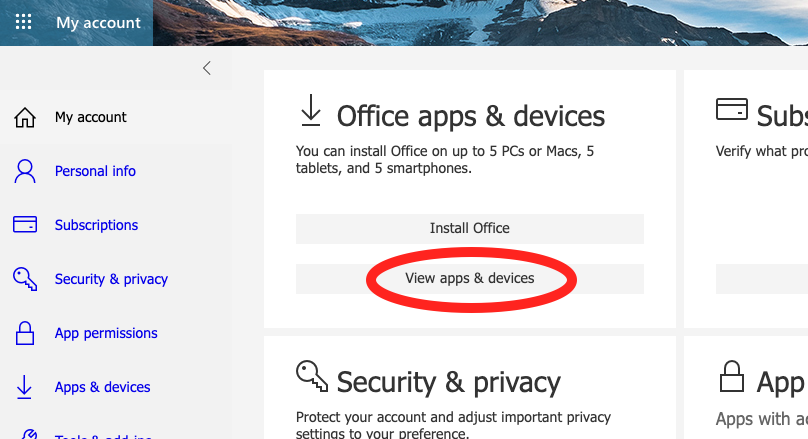Select Subscriptions in the navigation

pyautogui.click(x=96, y=225)
